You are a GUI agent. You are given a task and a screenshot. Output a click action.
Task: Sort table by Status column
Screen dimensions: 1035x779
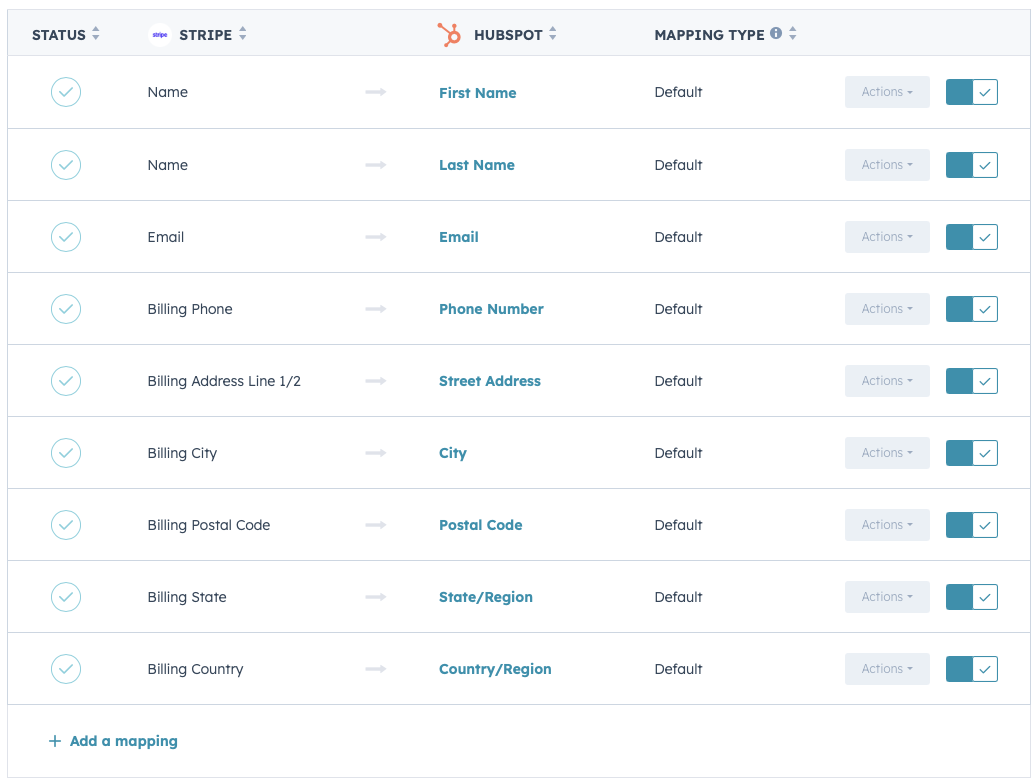point(96,34)
